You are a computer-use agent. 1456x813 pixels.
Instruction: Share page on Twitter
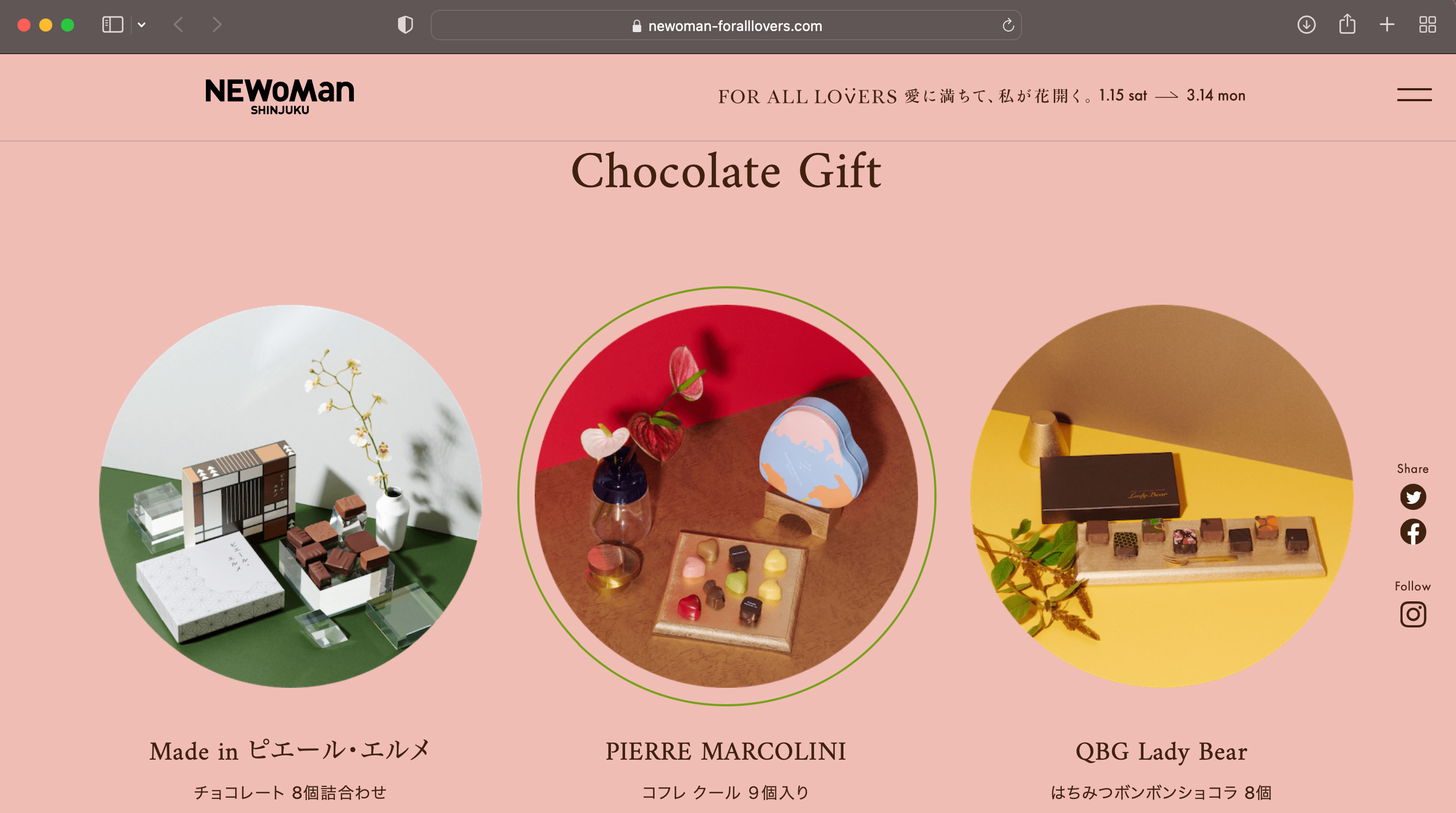tap(1412, 497)
